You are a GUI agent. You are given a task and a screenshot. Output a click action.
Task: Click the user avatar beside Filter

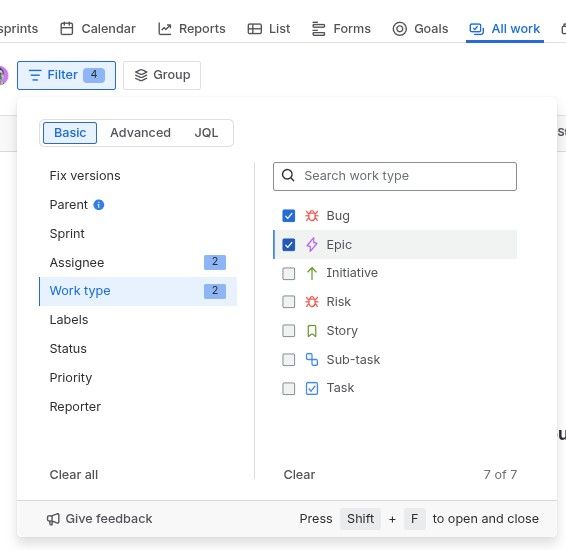point(3,75)
